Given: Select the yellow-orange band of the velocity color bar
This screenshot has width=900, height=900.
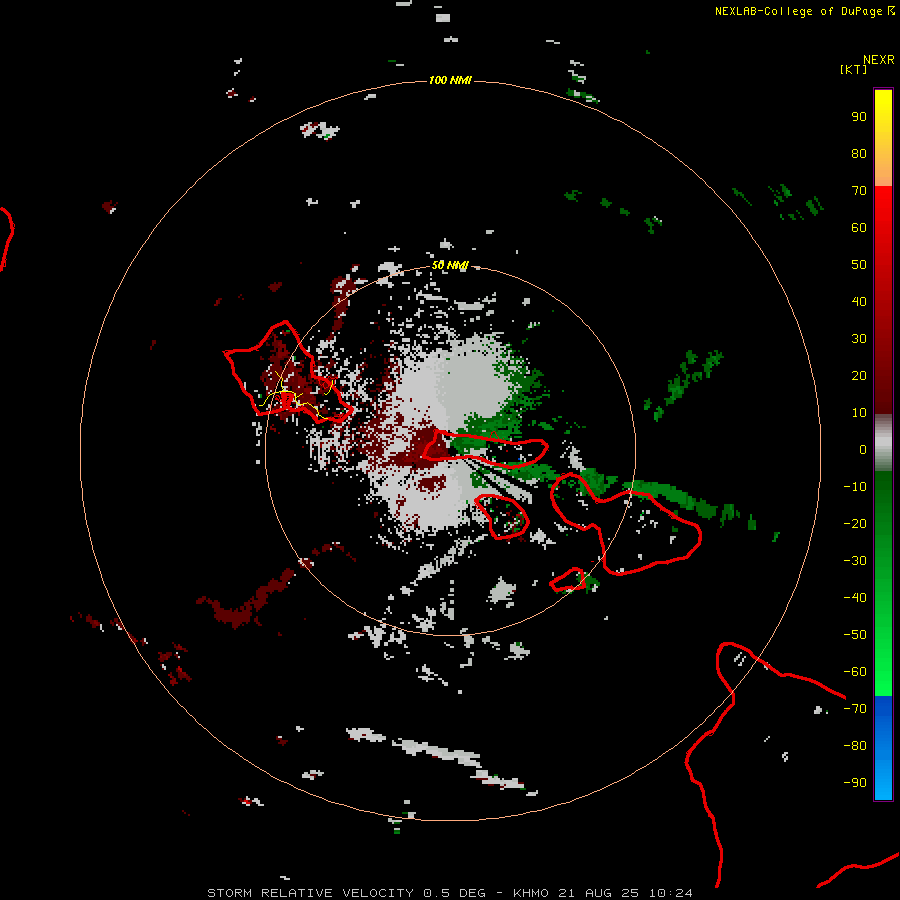Looking at the screenshot, I should click(x=883, y=138).
